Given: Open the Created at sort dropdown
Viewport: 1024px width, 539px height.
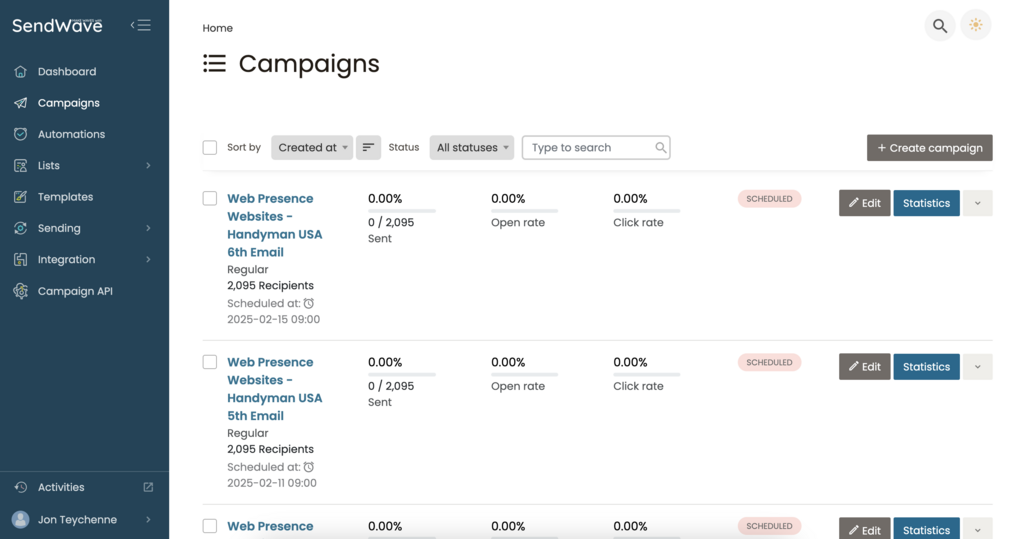Looking at the screenshot, I should coord(312,148).
